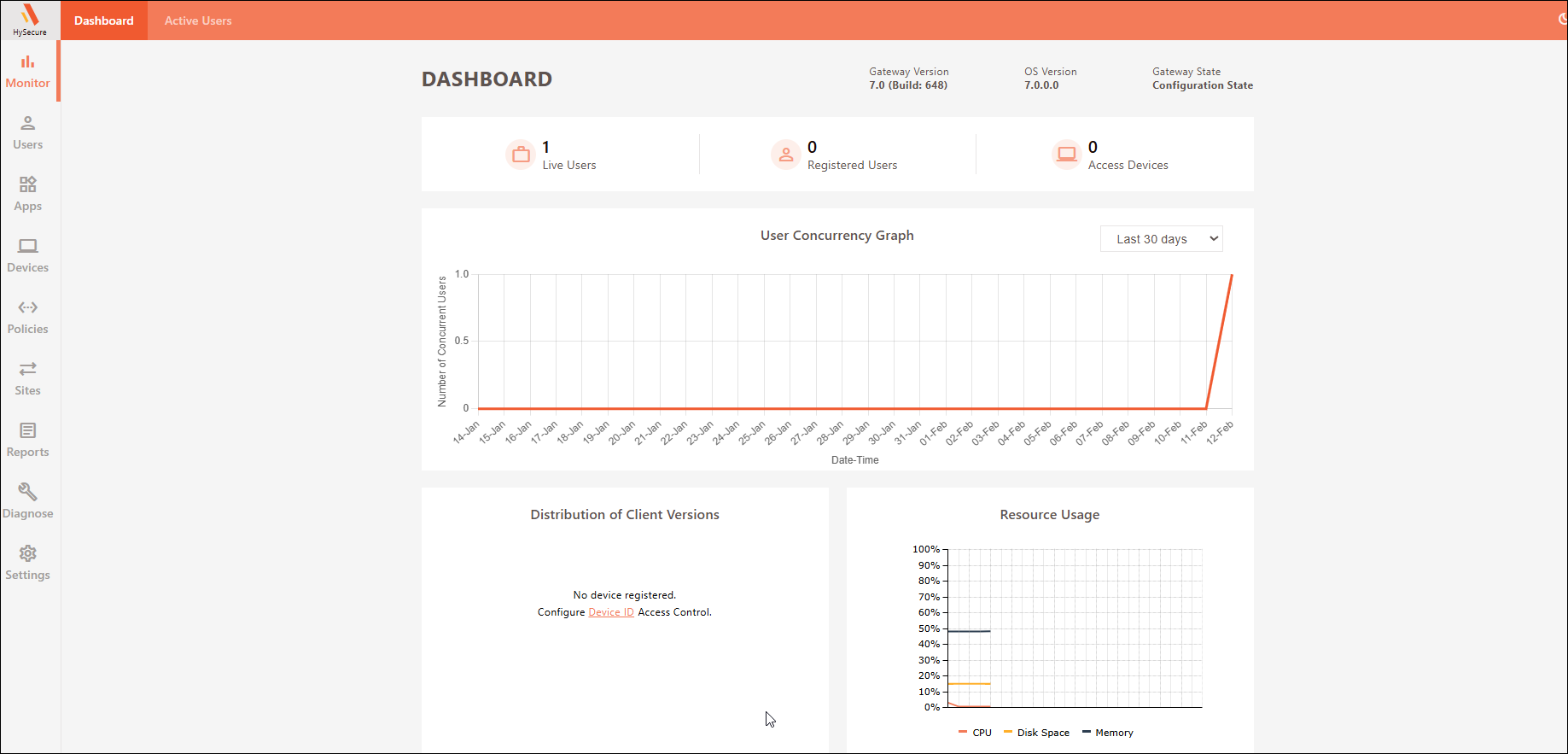Image resolution: width=1568 pixels, height=754 pixels.
Task: Toggle CPU series in Resource Usage legend
Action: point(976,733)
